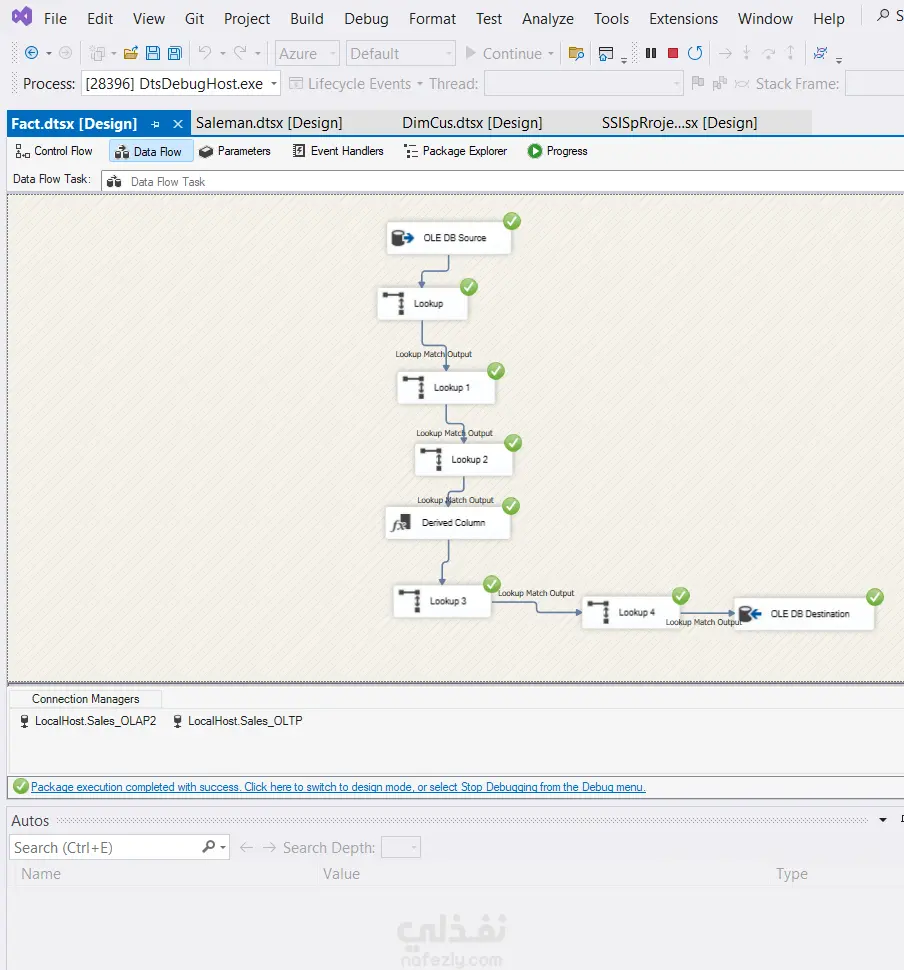
Task: Click the Step Out up-arrow icon
Action: [791, 53]
